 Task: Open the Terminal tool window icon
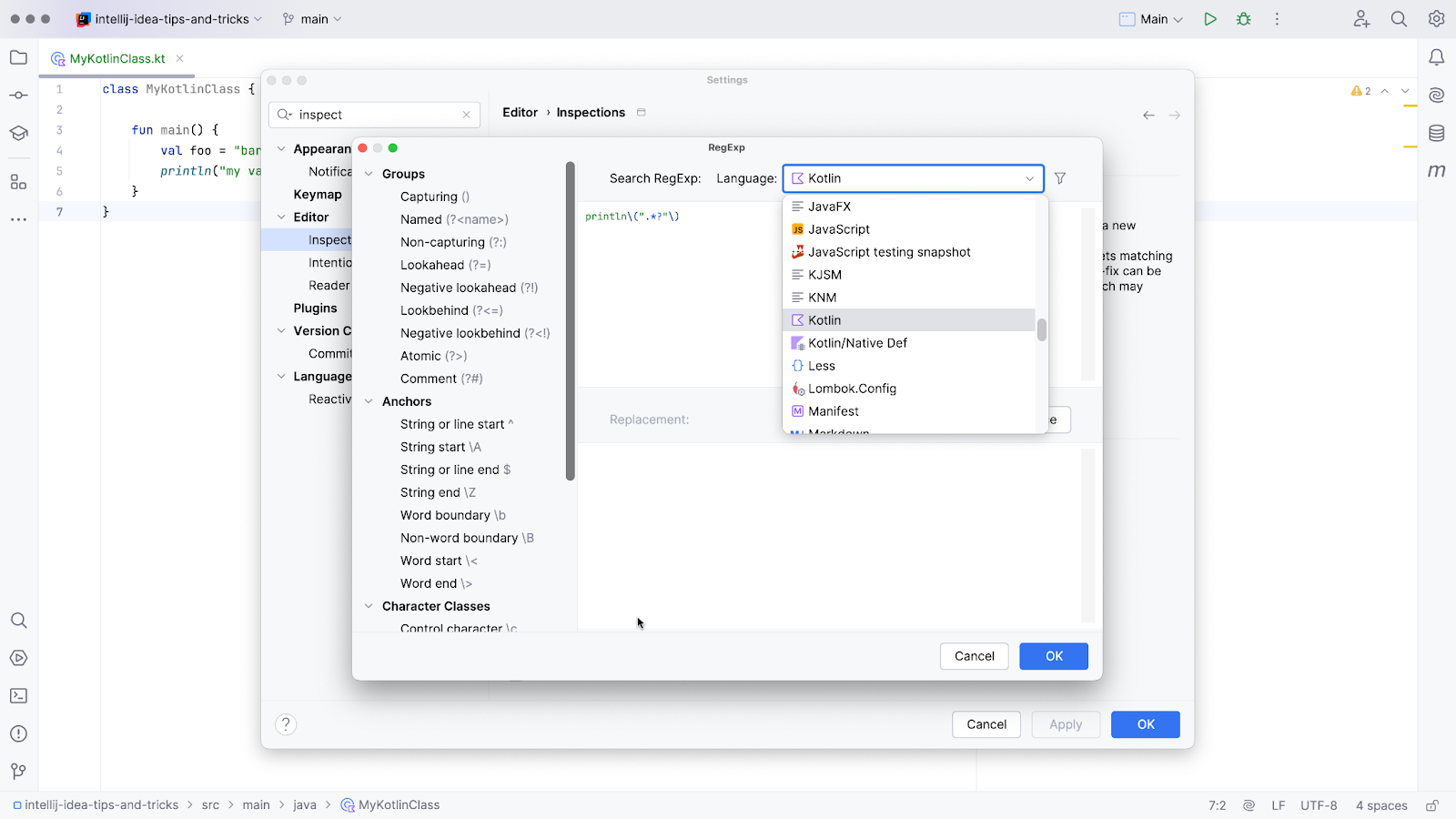(x=18, y=696)
